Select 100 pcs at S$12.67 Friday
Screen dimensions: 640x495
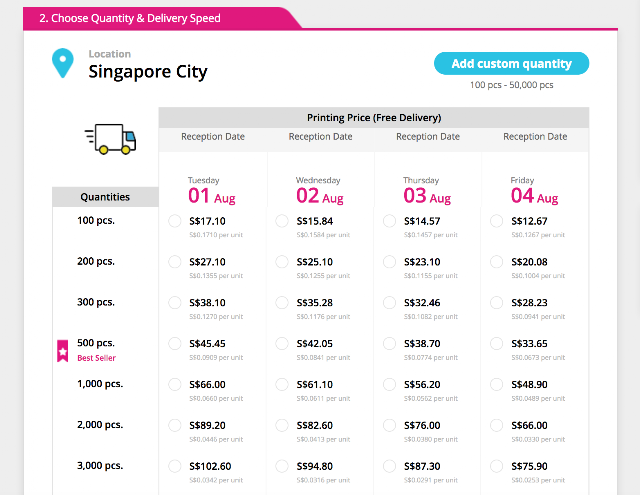click(497, 221)
